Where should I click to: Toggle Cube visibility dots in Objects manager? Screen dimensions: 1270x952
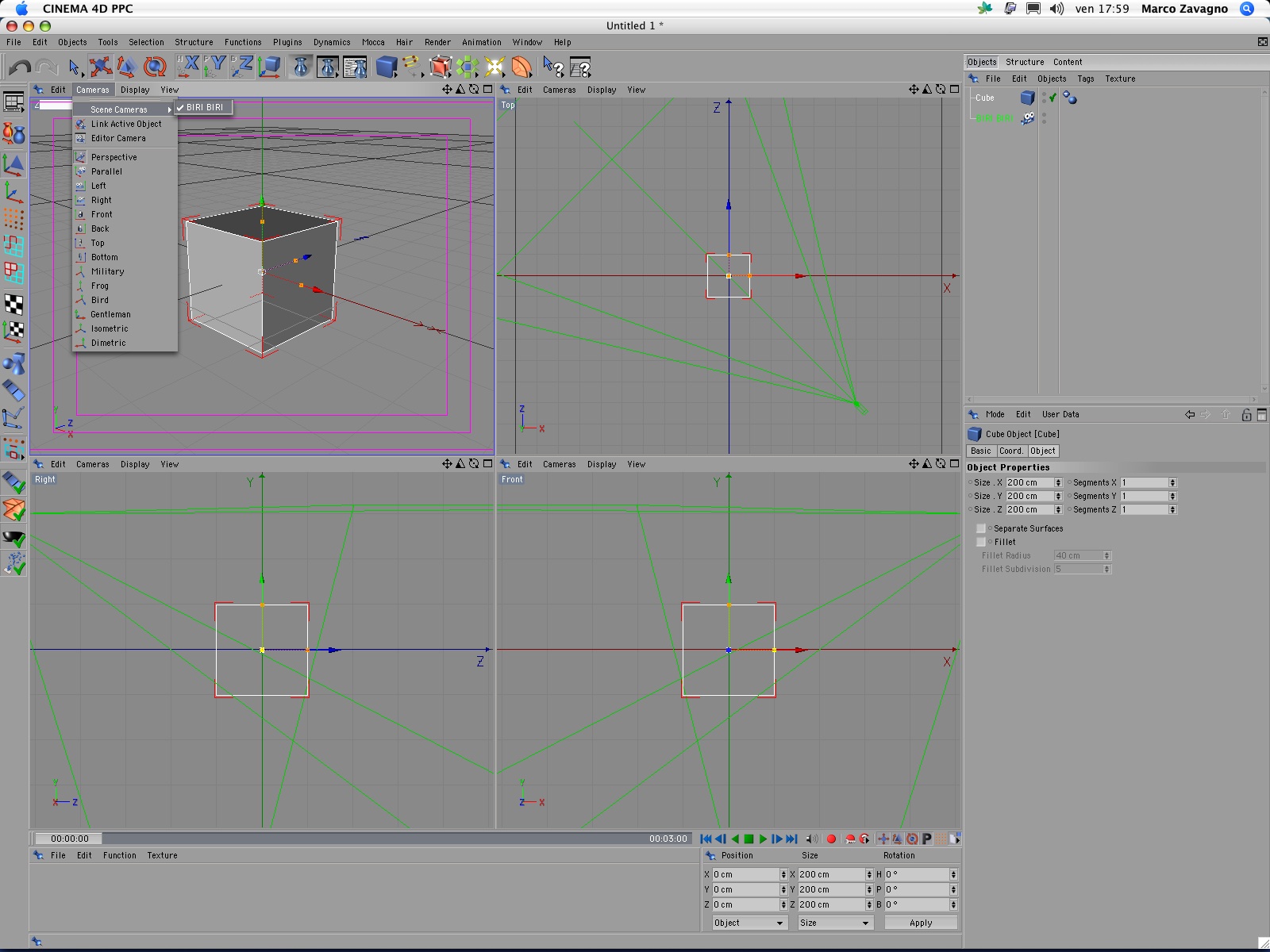(1044, 98)
